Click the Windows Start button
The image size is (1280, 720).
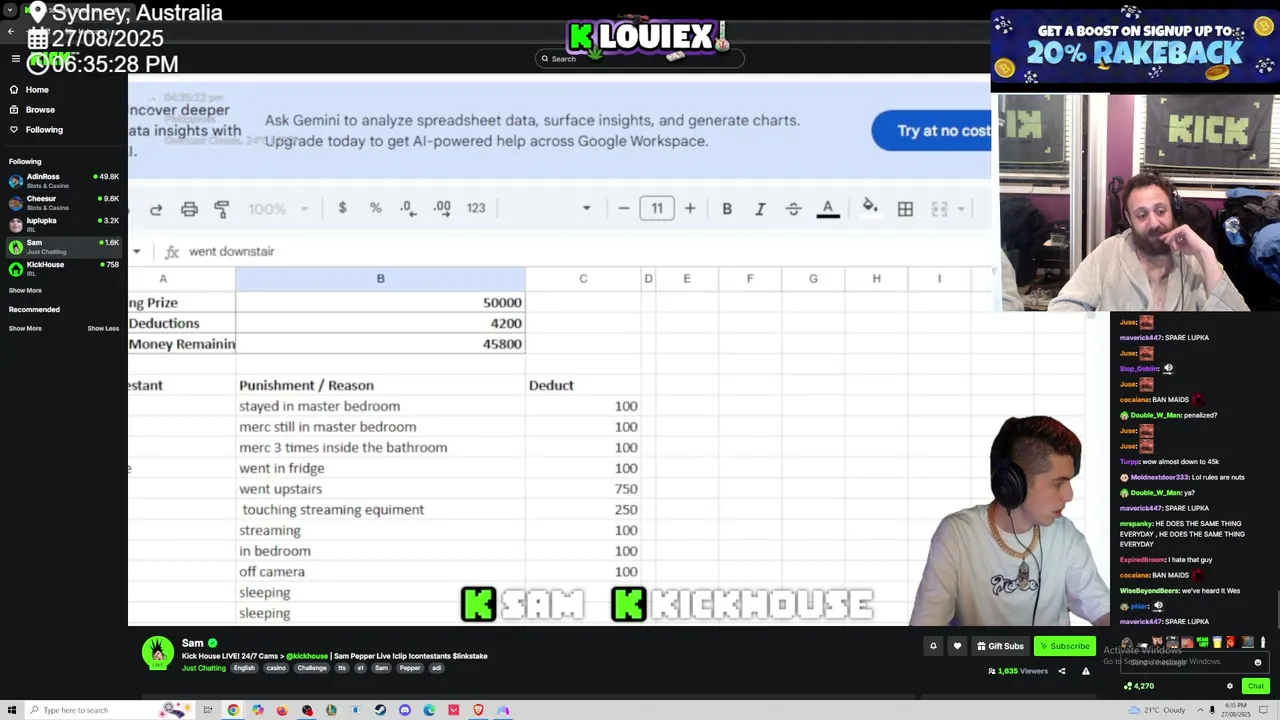11,710
